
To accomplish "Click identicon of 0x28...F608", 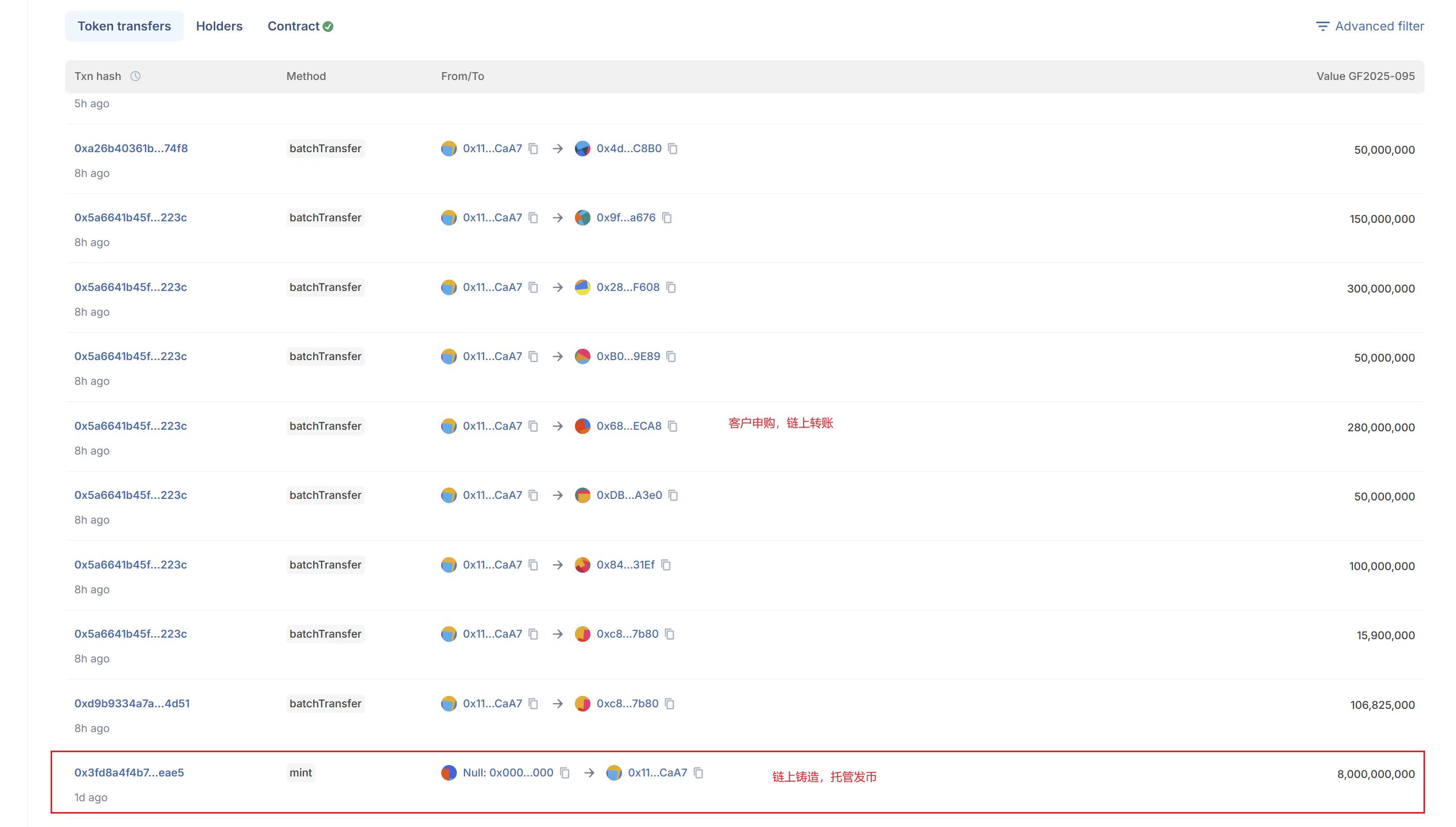I will point(582,287).
